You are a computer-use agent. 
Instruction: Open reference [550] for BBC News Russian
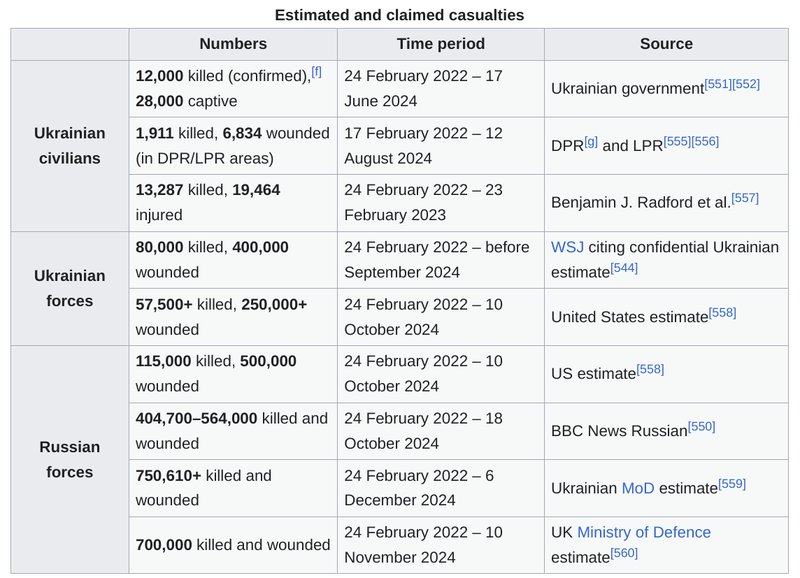[x=701, y=426]
